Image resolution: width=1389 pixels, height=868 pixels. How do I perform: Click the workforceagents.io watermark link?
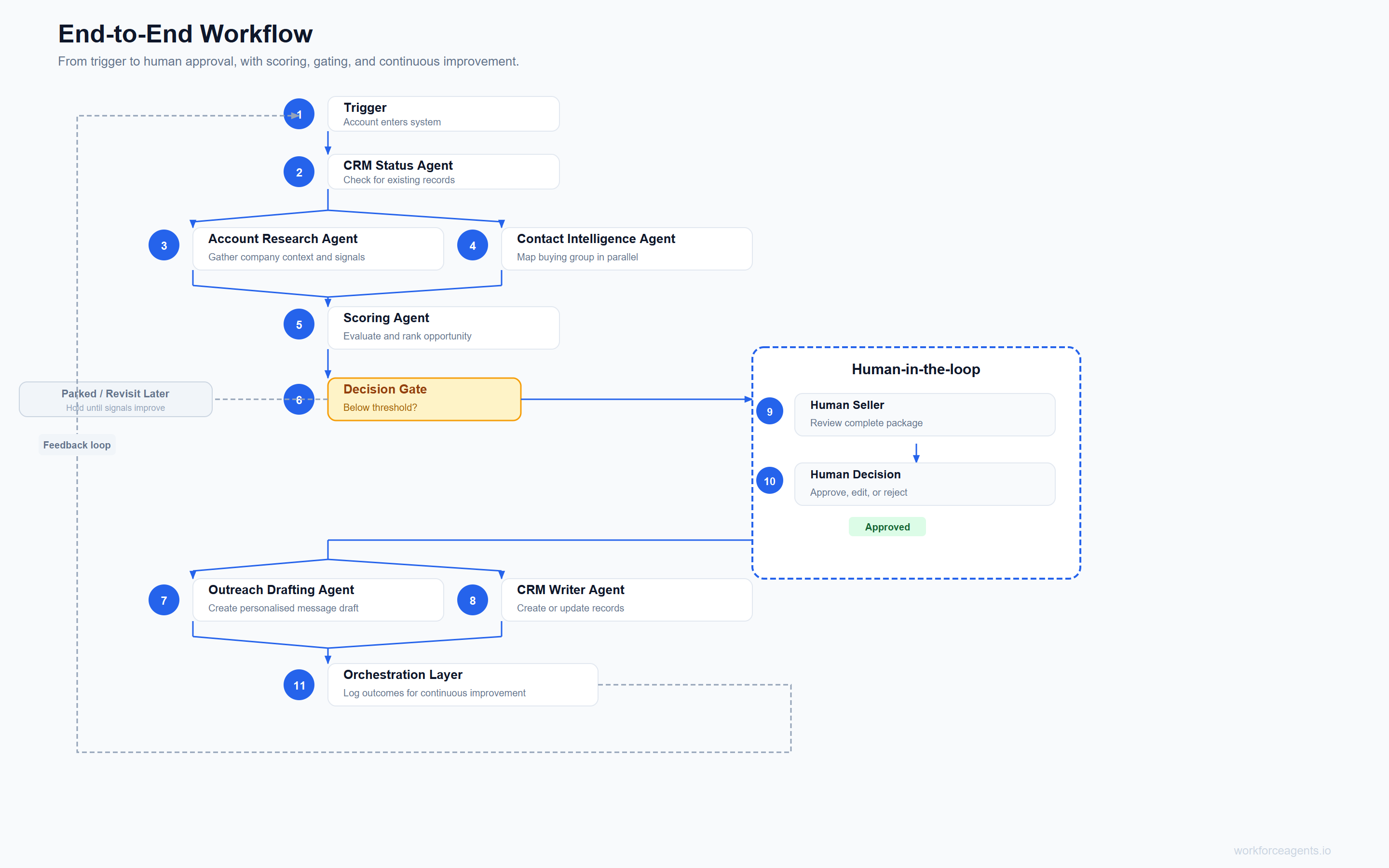tap(1281, 850)
